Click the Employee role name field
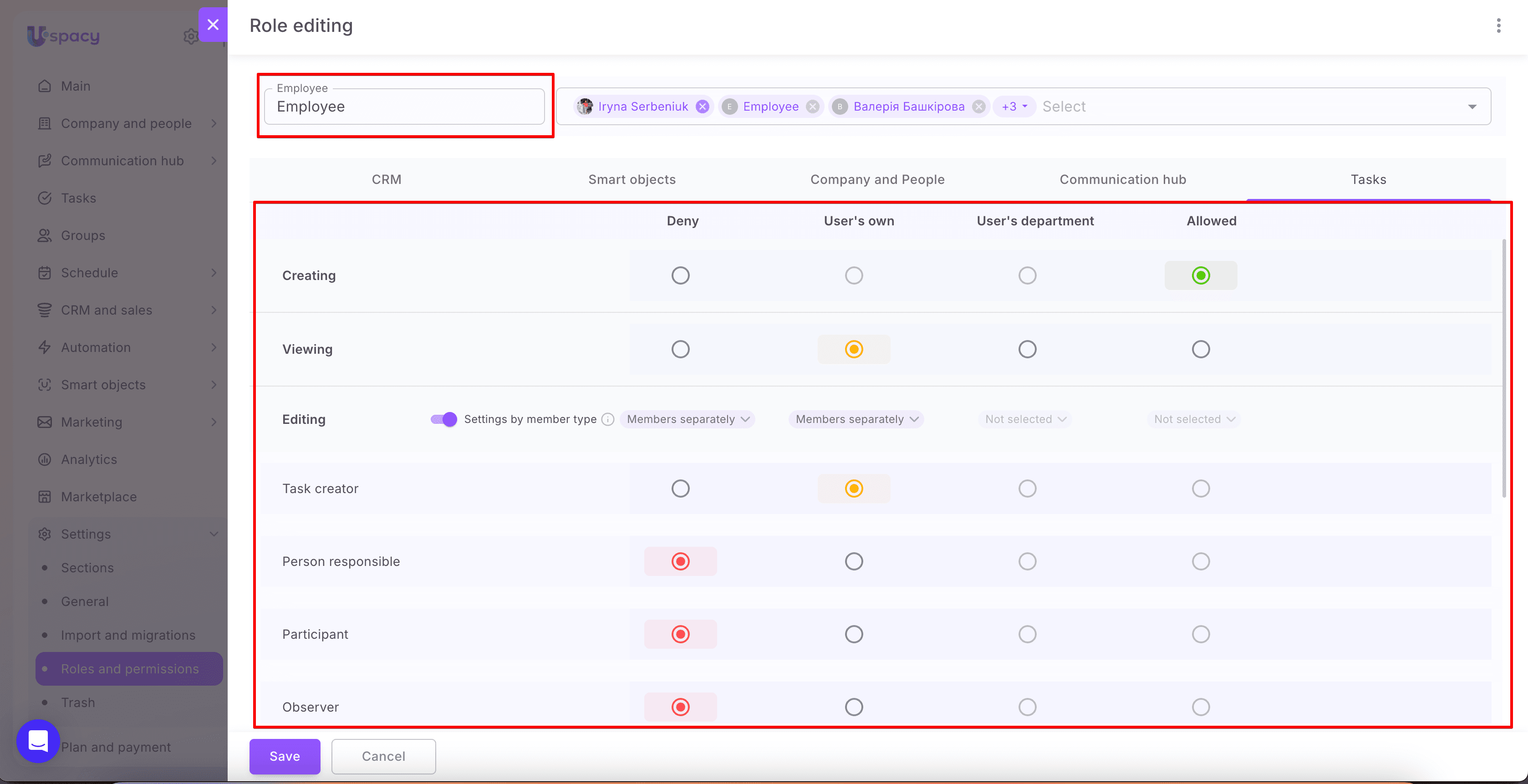Image resolution: width=1528 pixels, height=784 pixels. pos(405,107)
